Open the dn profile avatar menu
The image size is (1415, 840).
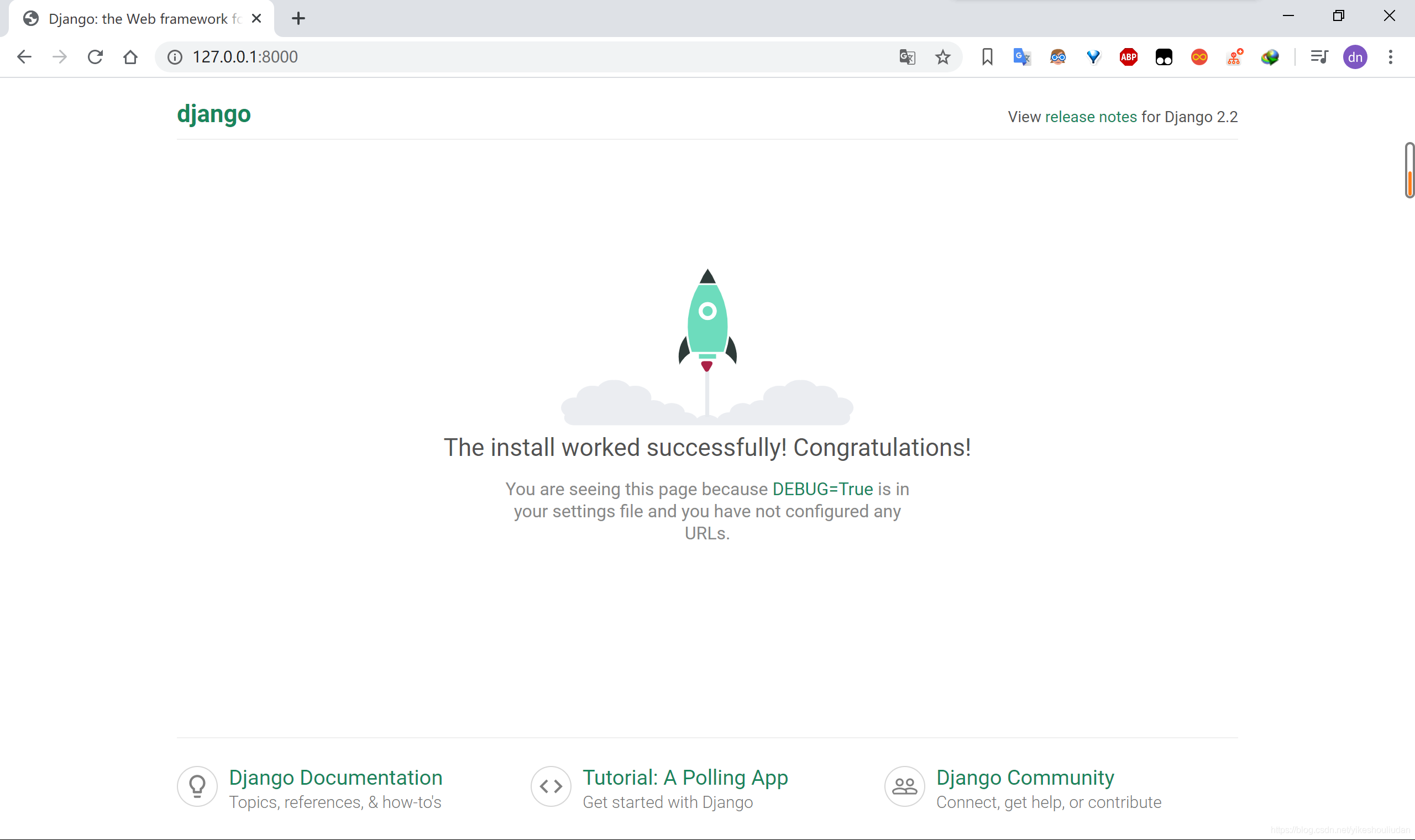pos(1355,57)
